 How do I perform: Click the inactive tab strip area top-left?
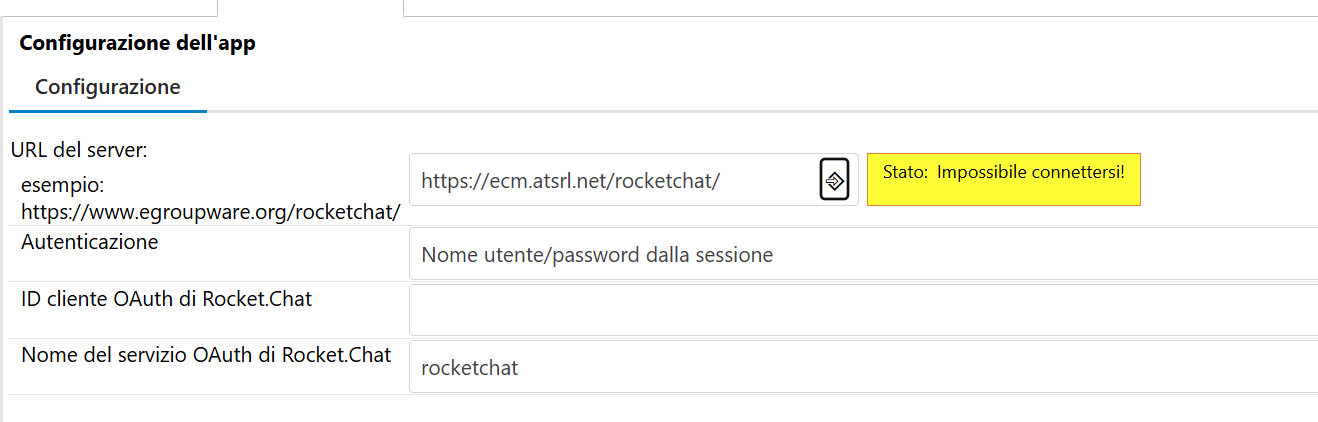click(108, 7)
